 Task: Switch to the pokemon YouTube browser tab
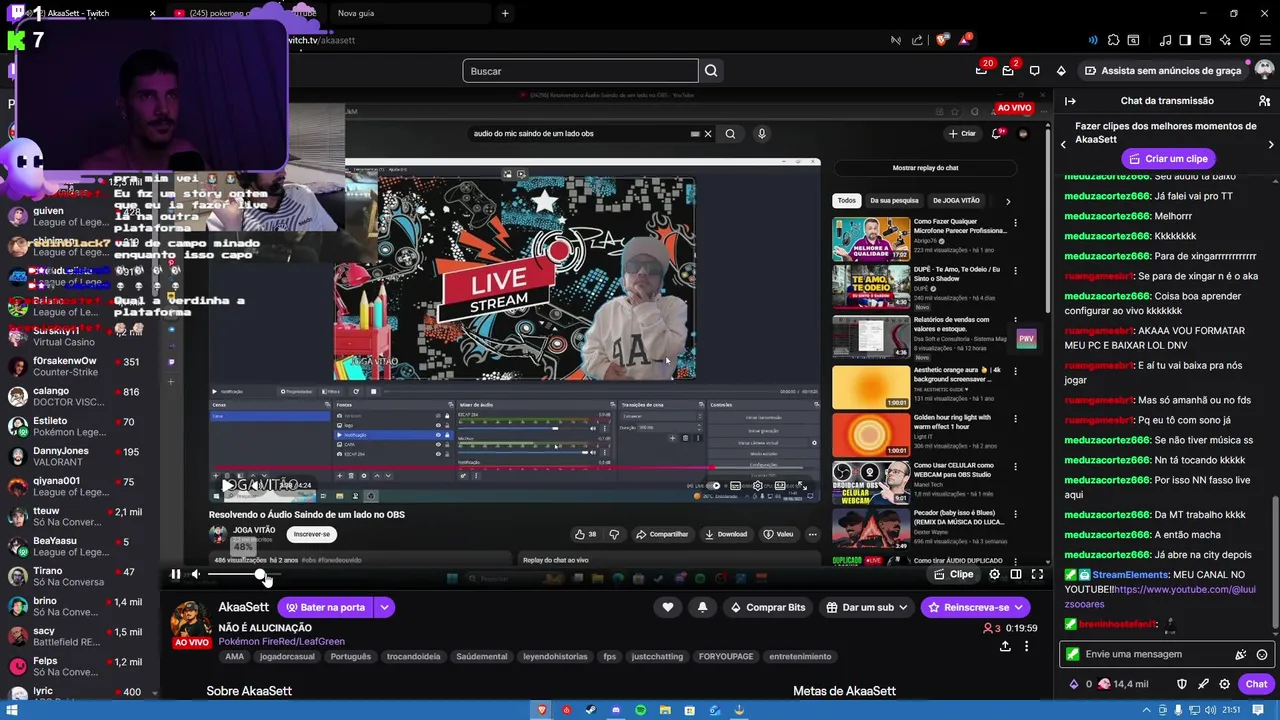pyautogui.click(x=245, y=13)
